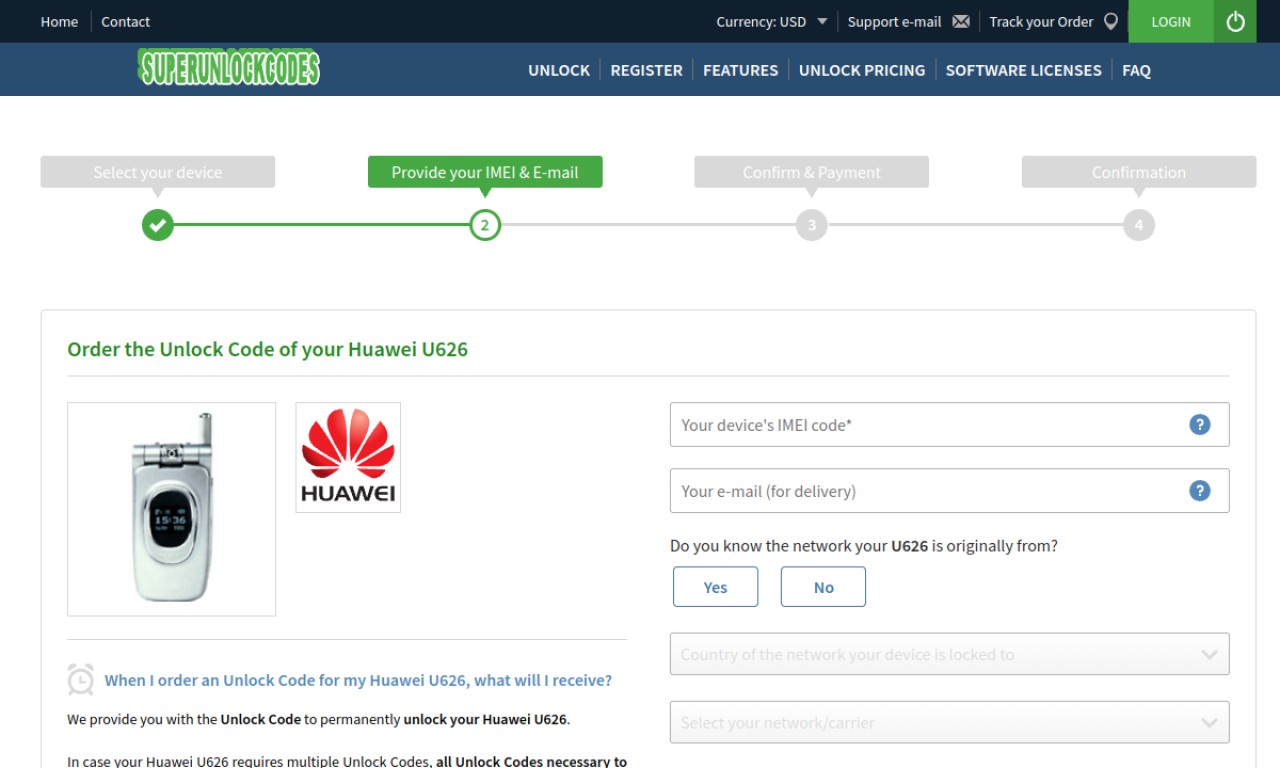Image resolution: width=1280 pixels, height=768 pixels.
Task: Click the LOGIN button
Action: pyautogui.click(x=1171, y=21)
